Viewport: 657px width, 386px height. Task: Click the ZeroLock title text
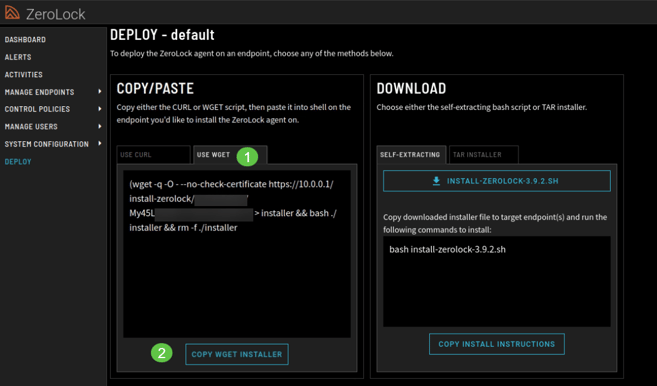point(56,14)
